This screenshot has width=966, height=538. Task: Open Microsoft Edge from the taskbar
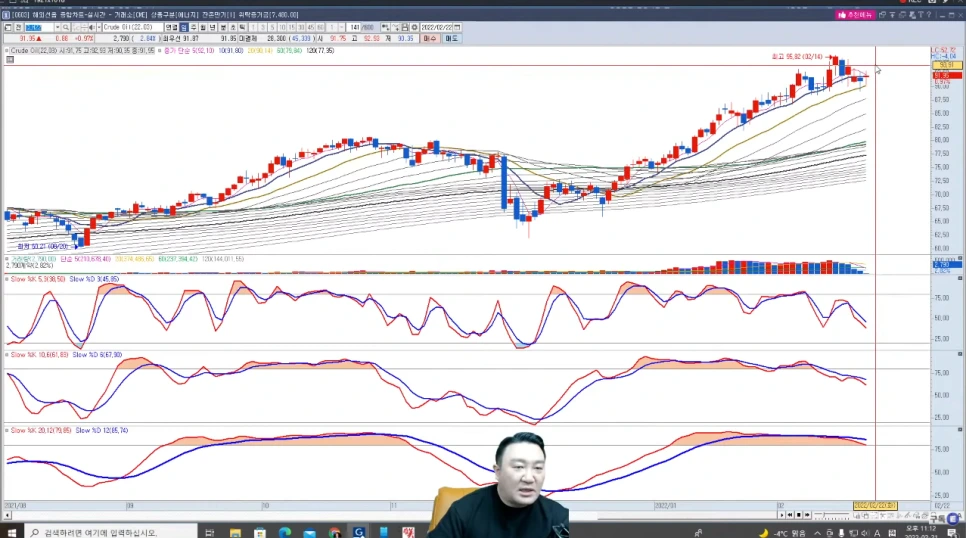coord(285,532)
